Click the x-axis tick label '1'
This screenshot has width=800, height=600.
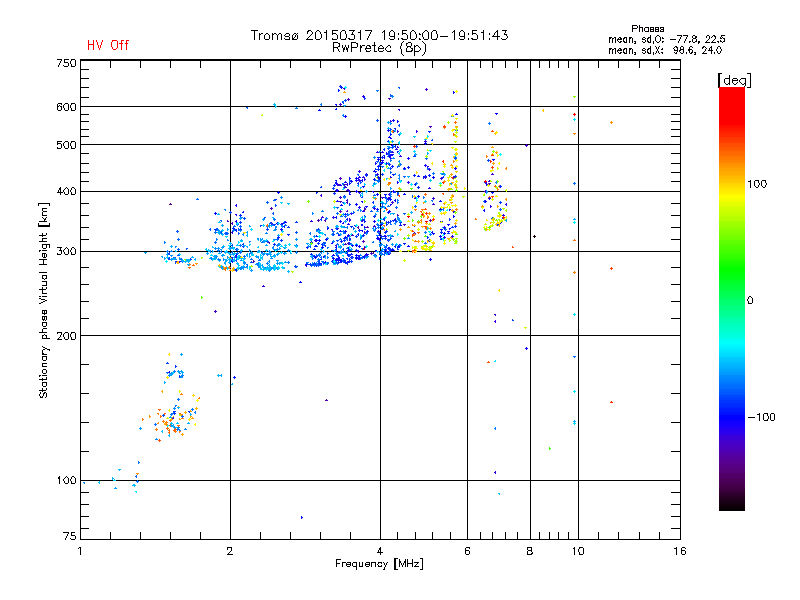(80, 551)
